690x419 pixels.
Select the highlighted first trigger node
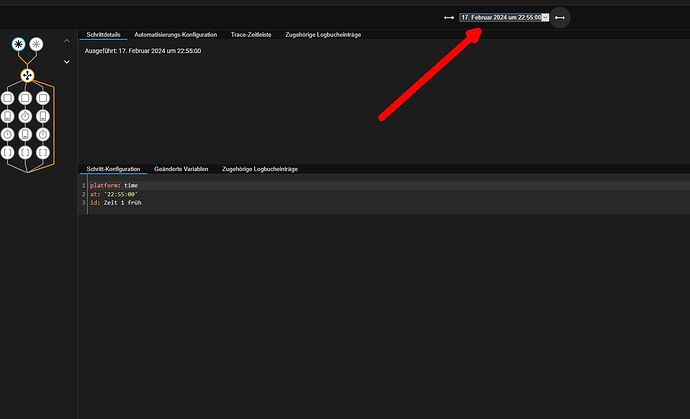point(18,44)
